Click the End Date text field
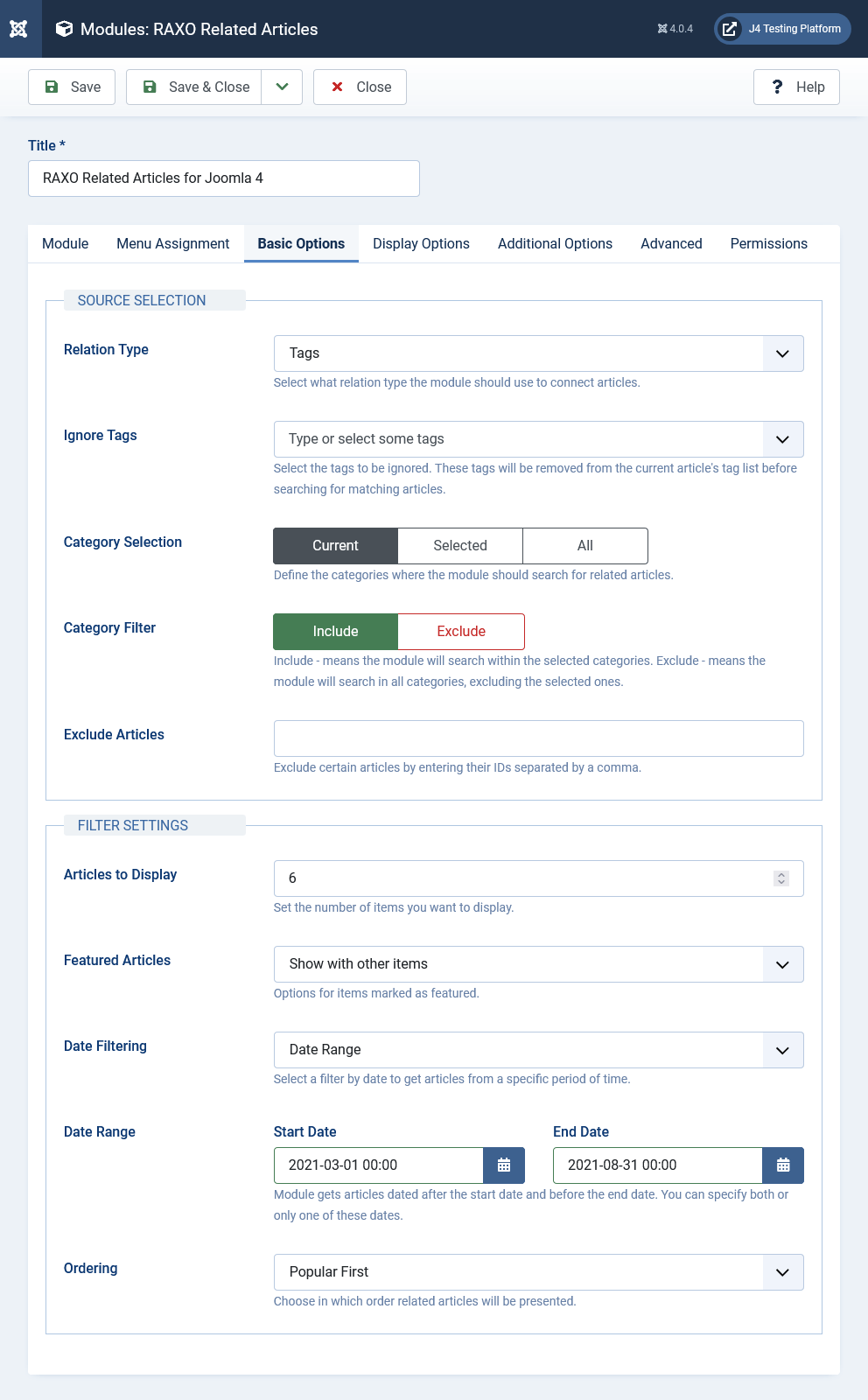868x1400 pixels. [658, 1165]
